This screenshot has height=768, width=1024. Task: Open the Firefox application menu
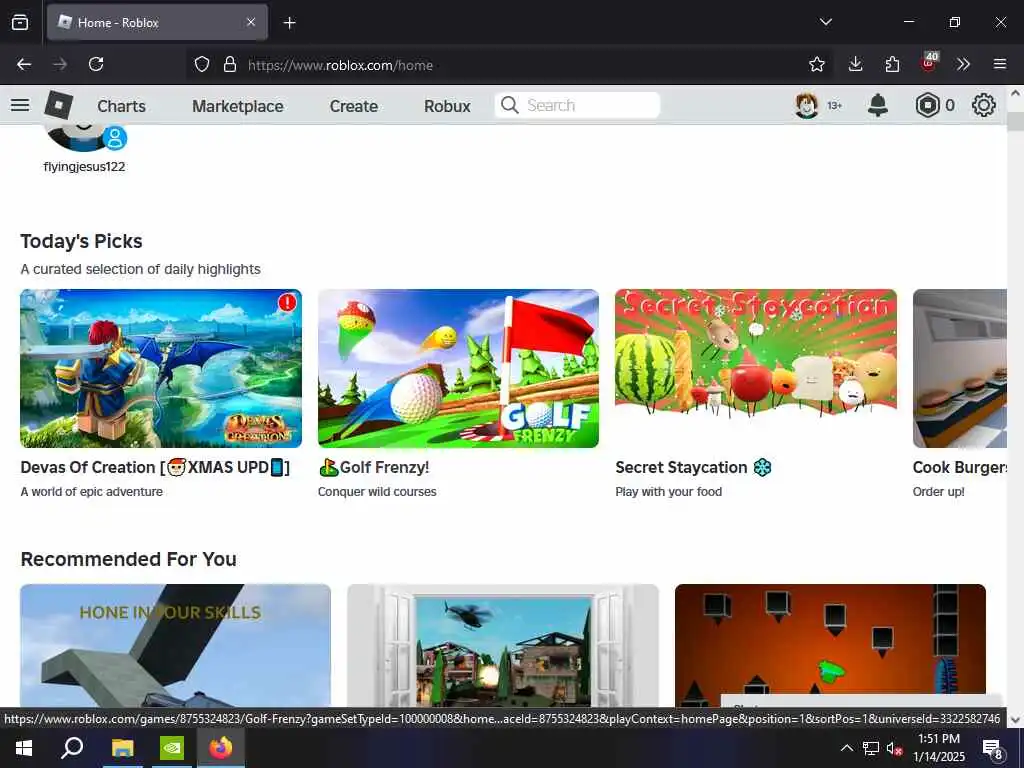[999, 64]
